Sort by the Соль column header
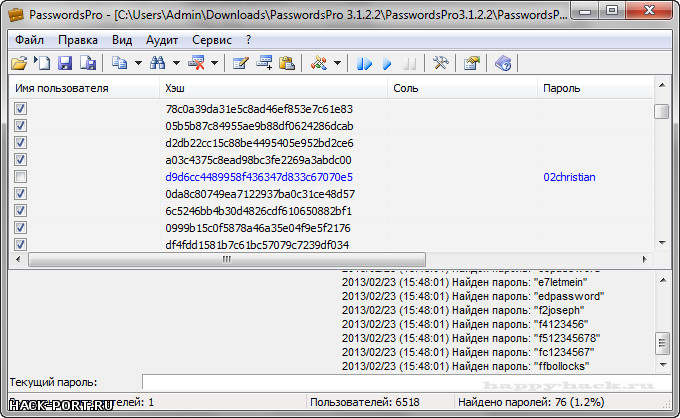The image size is (680, 418). tap(462, 88)
